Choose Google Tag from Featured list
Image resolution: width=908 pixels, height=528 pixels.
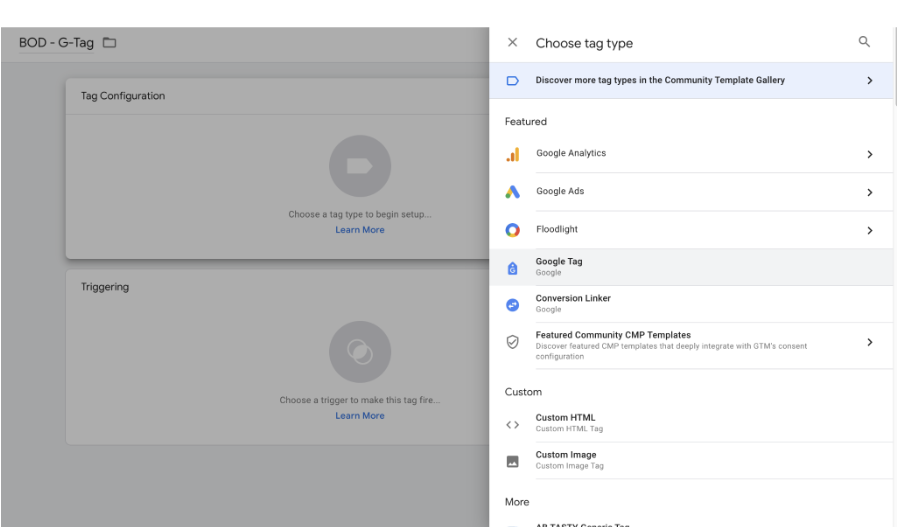point(691,267)
